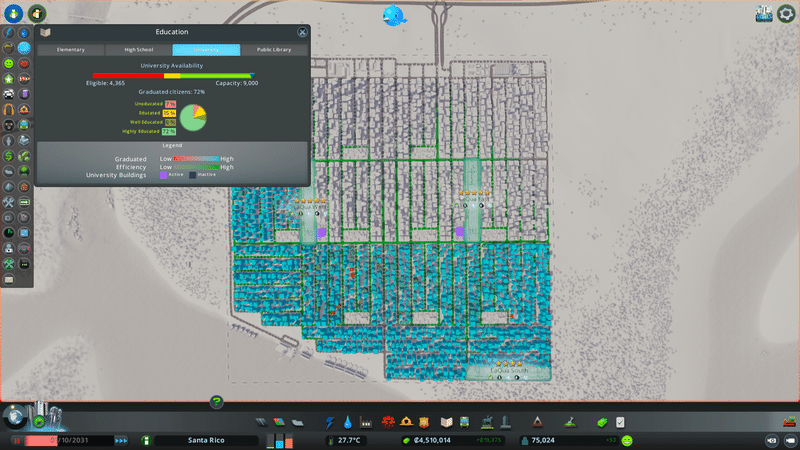Open the Zoning build menu

click(x=279, y=422)
